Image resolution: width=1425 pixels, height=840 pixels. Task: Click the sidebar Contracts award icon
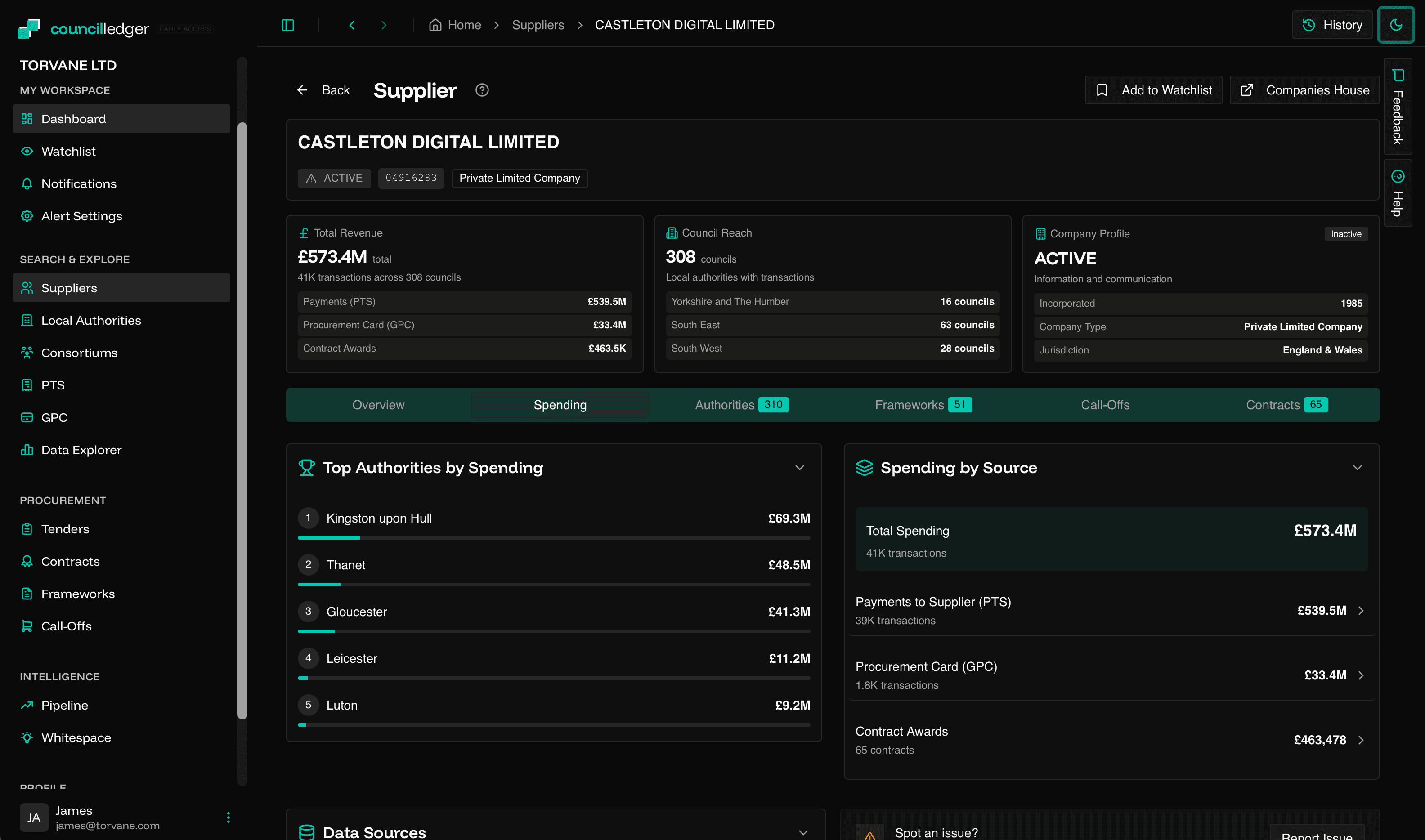pos(27,561)
